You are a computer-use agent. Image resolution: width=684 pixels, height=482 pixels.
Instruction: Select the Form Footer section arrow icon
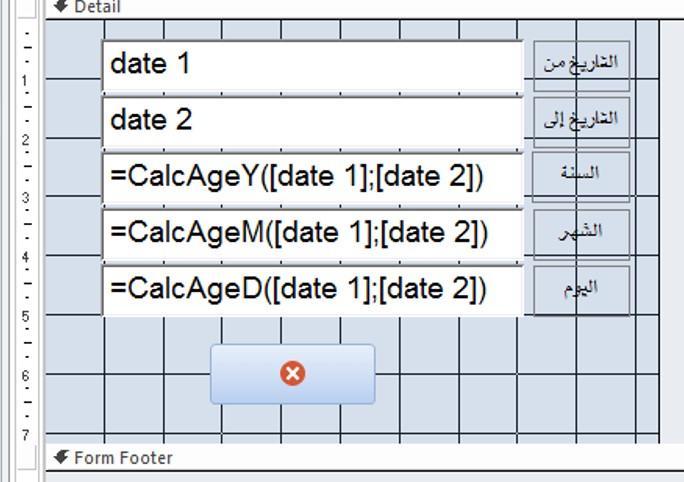(61, 457)
